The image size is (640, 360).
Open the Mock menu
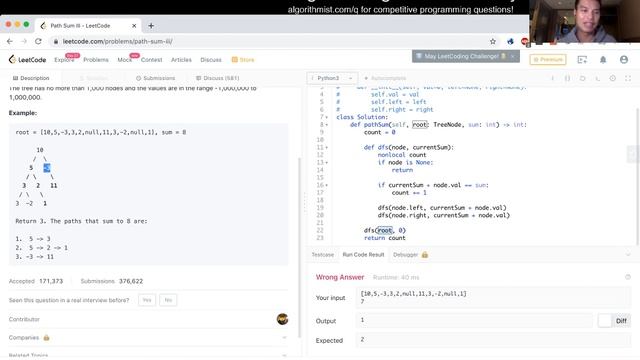pyautogui.click(x=124, y=60)
